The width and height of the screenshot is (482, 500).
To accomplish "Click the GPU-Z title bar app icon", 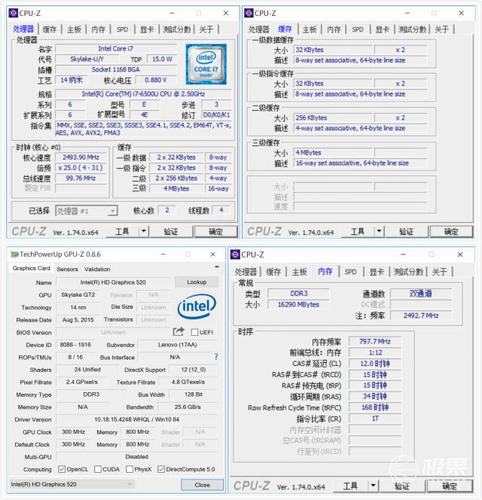I will coord(14,254).
